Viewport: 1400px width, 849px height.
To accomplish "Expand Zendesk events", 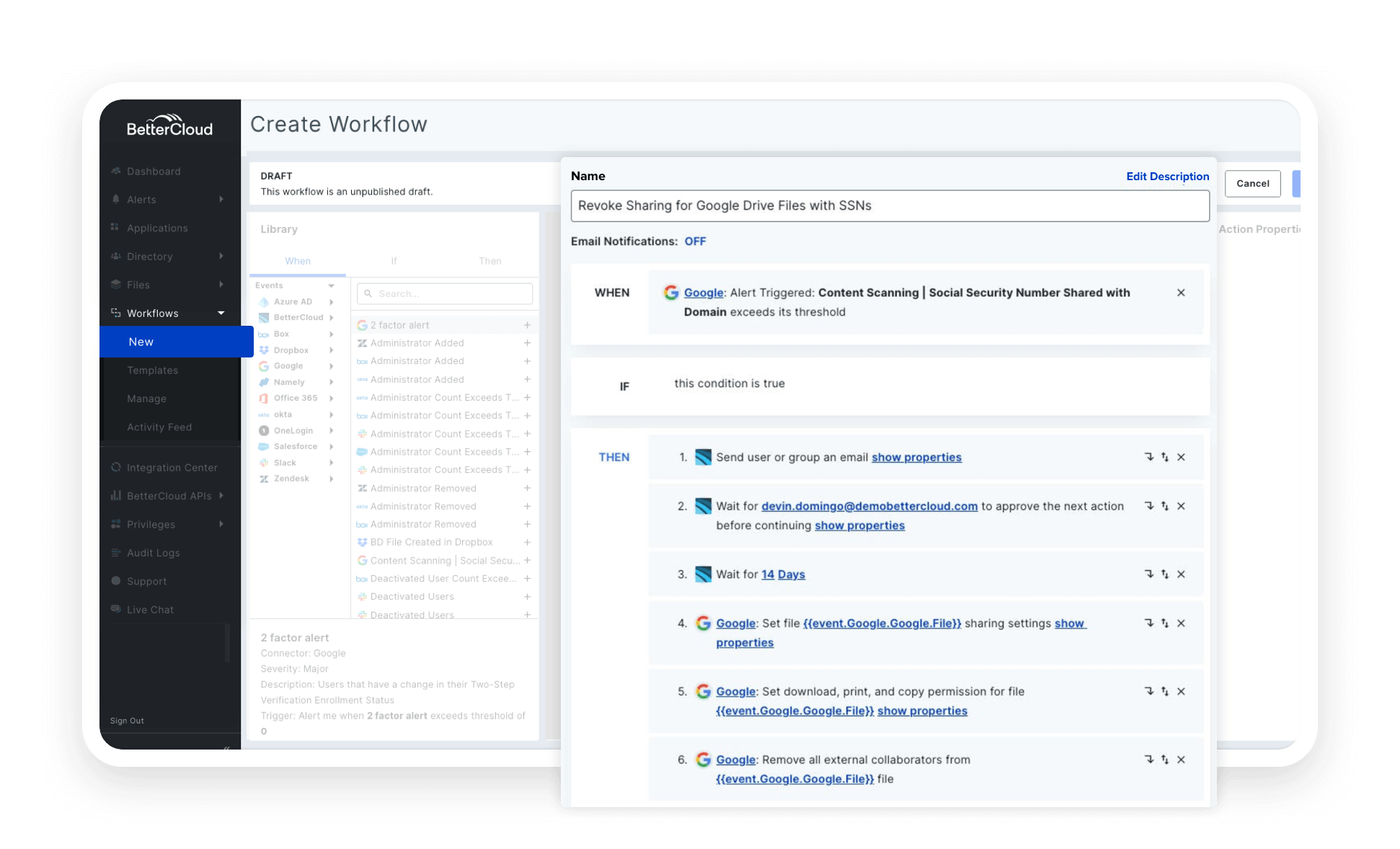I will [331, 479].
